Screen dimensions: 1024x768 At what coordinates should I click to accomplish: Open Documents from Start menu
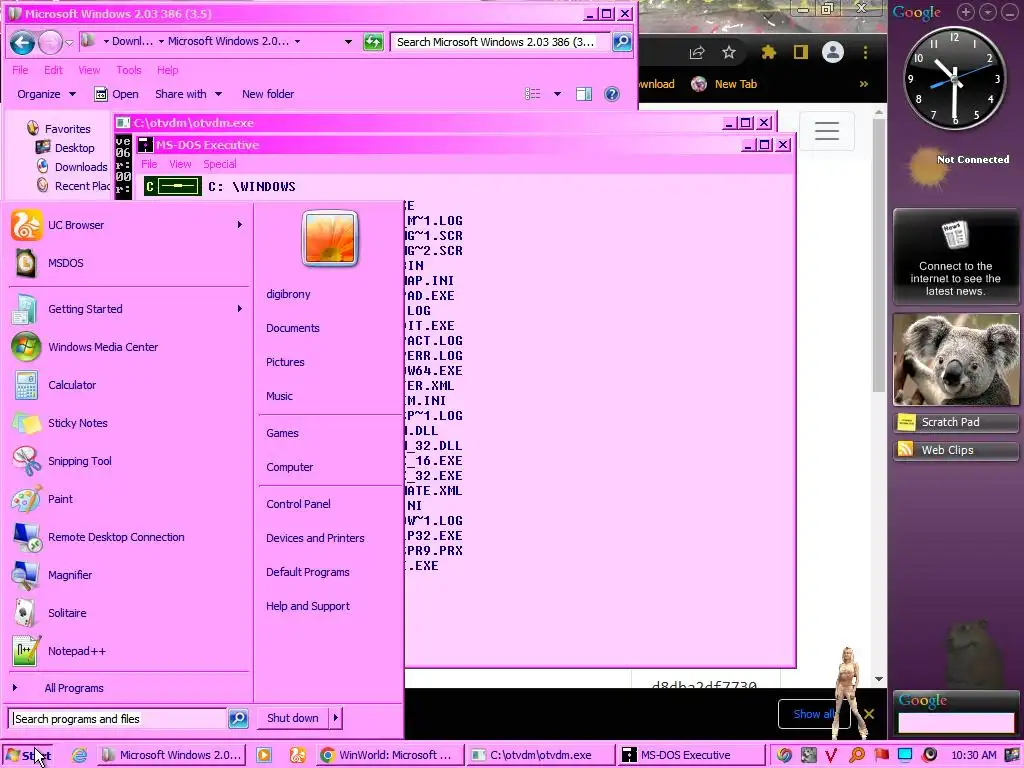click(x=293, y=328)
